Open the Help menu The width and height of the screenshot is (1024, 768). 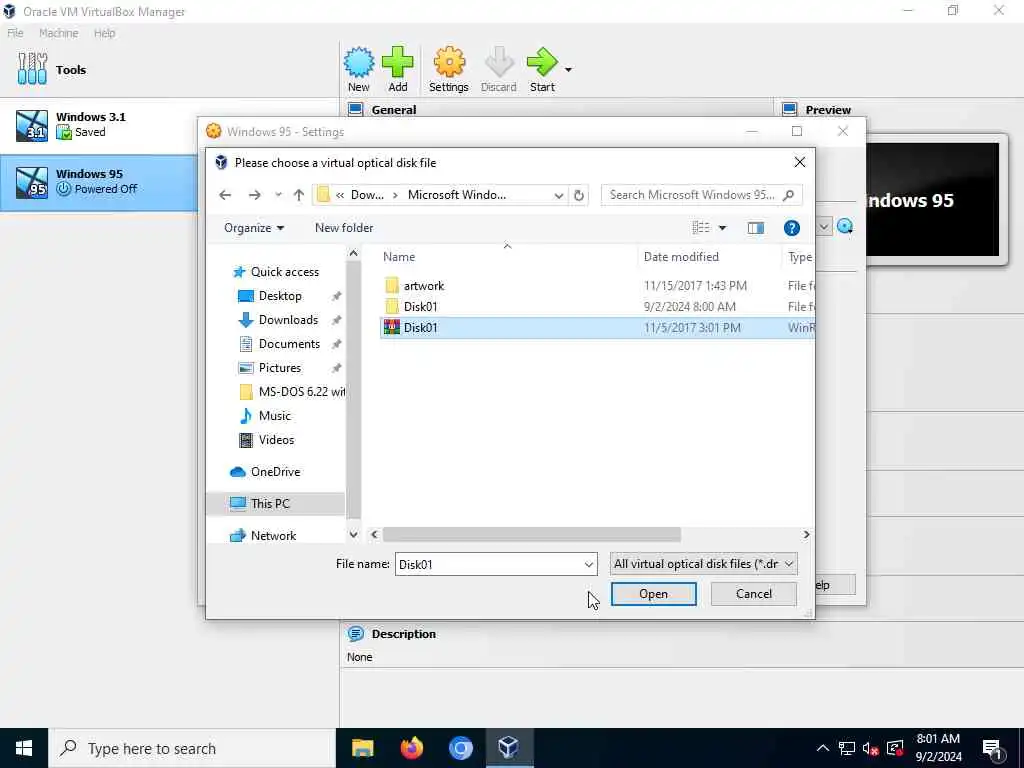click(104, 33)
